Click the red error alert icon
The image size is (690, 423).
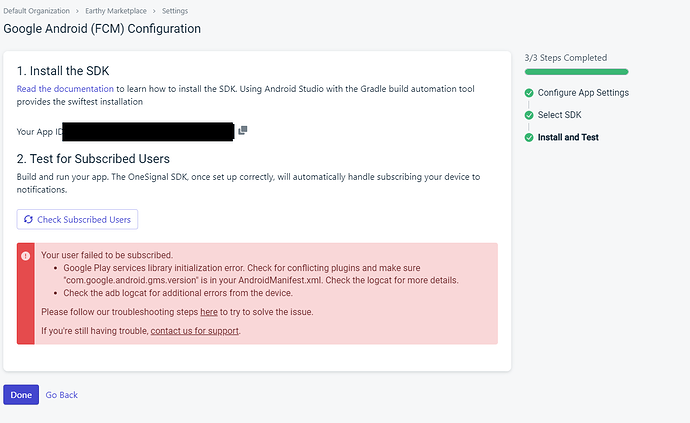tap(26, 256)
